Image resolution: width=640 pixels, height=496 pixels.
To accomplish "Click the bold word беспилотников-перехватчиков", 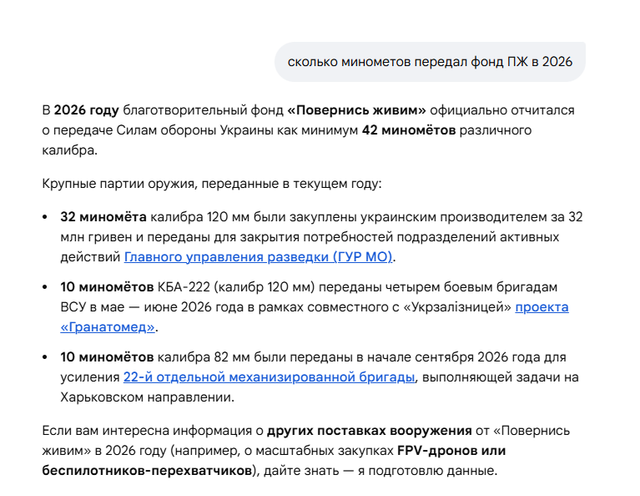I will 147,471.
